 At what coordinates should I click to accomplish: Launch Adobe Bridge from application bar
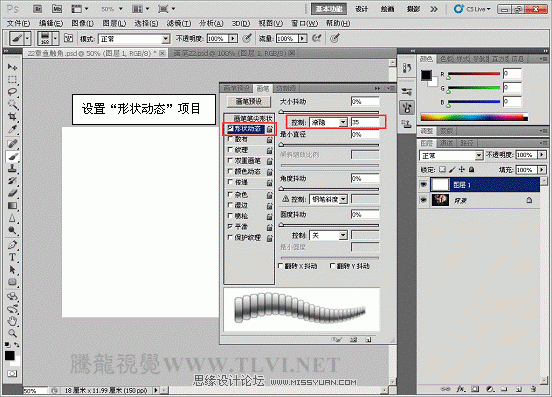[37, 9]
